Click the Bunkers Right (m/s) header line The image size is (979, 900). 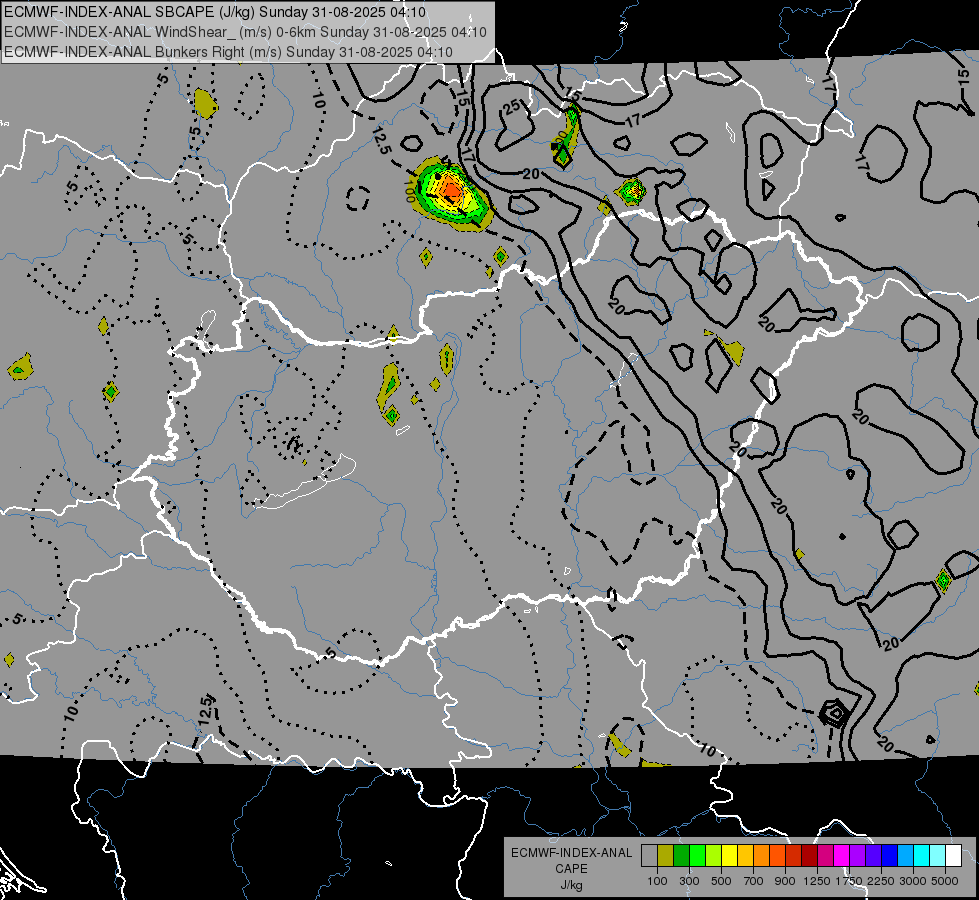228,52
